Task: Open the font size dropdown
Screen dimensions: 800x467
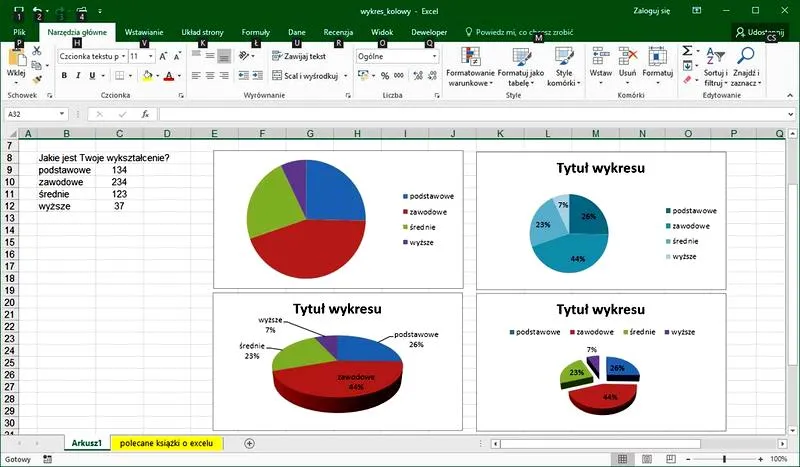Action: pos(151,56)
